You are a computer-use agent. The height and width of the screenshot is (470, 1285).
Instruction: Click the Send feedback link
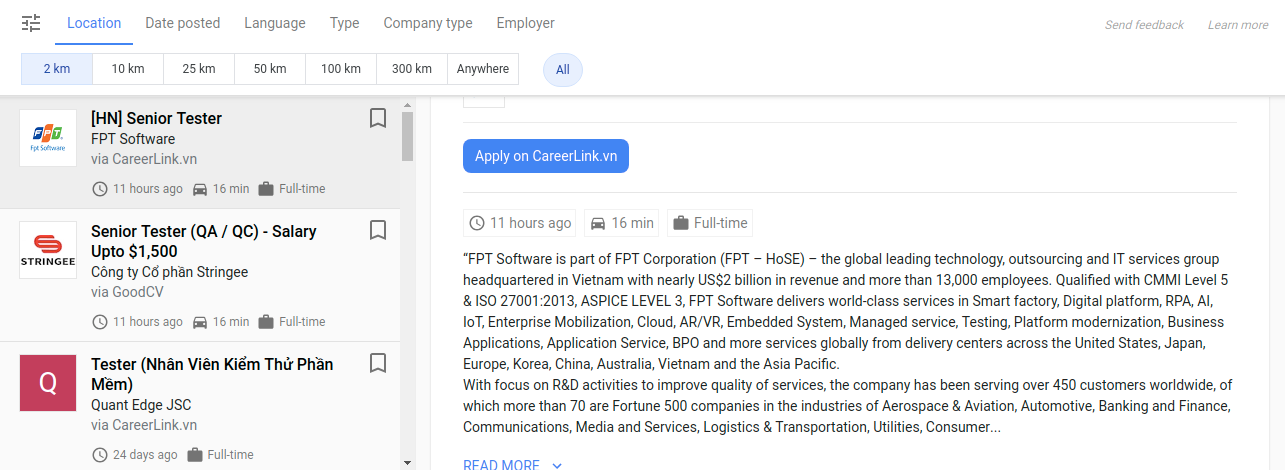(1144, 25)
